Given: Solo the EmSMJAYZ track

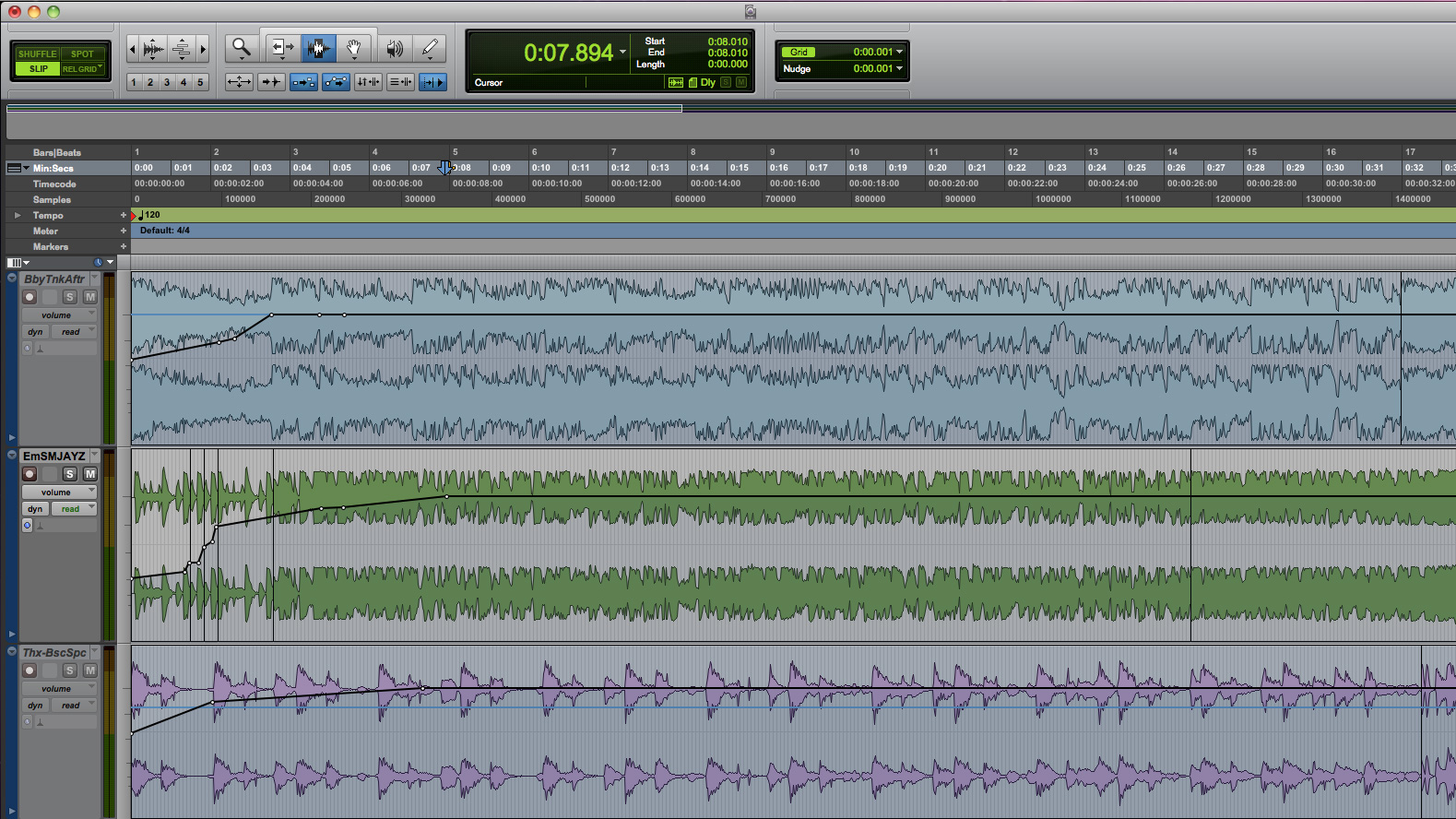Looking at the screenshot, I should pos(70,474).
